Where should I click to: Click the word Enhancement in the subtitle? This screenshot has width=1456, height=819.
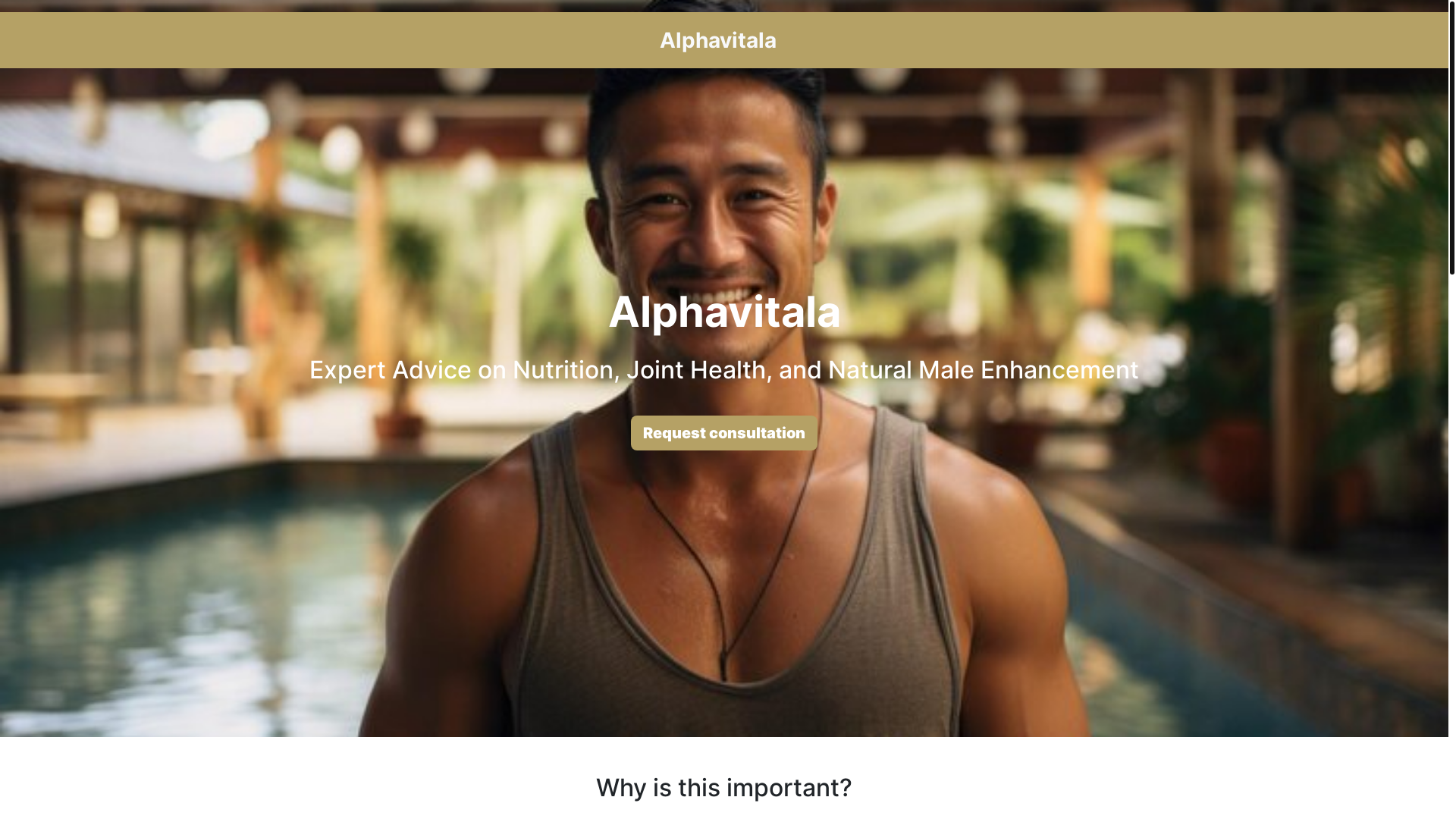[1059, 370]
